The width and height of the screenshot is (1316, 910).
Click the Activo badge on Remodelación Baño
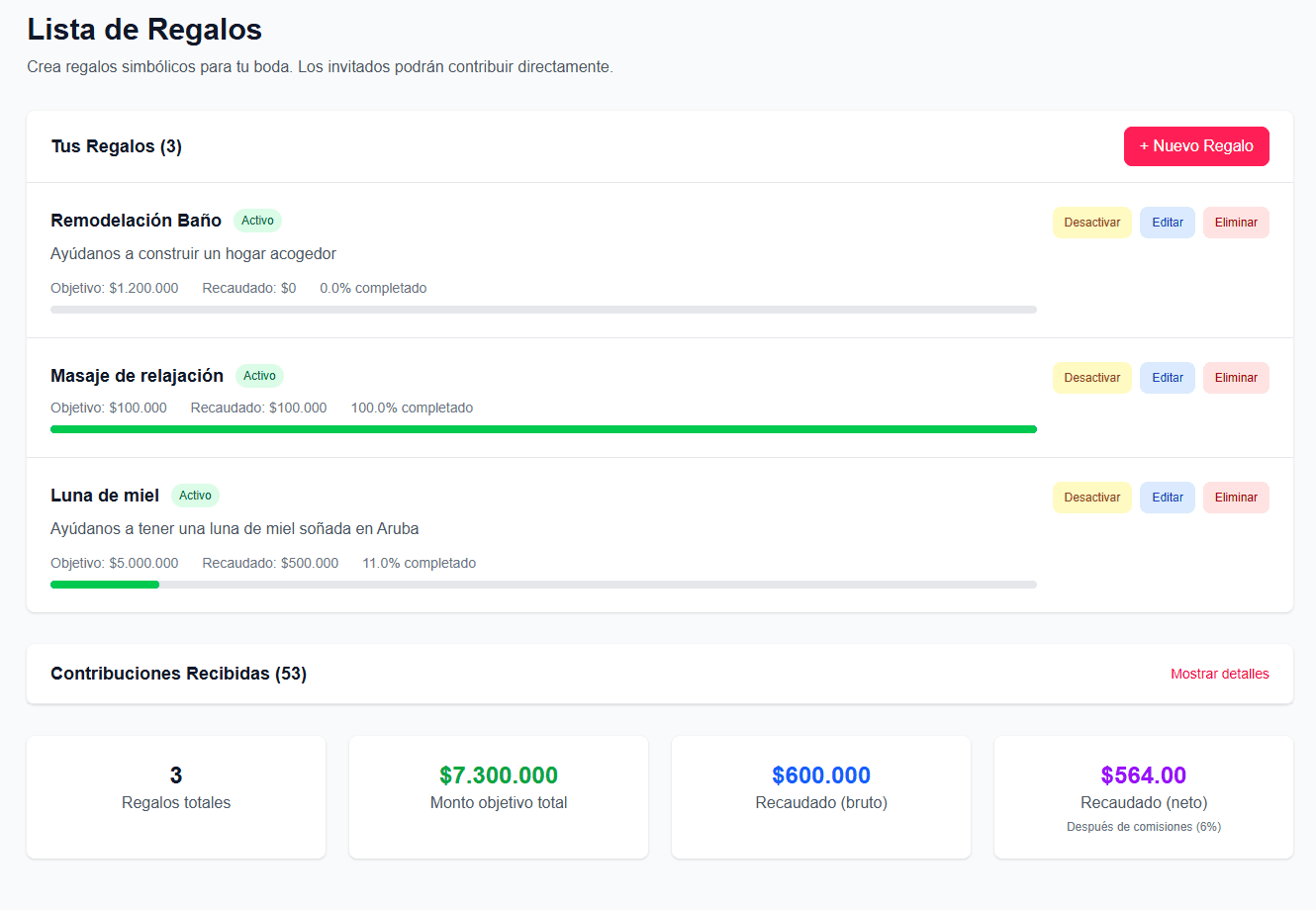click(x=257, y=221)
